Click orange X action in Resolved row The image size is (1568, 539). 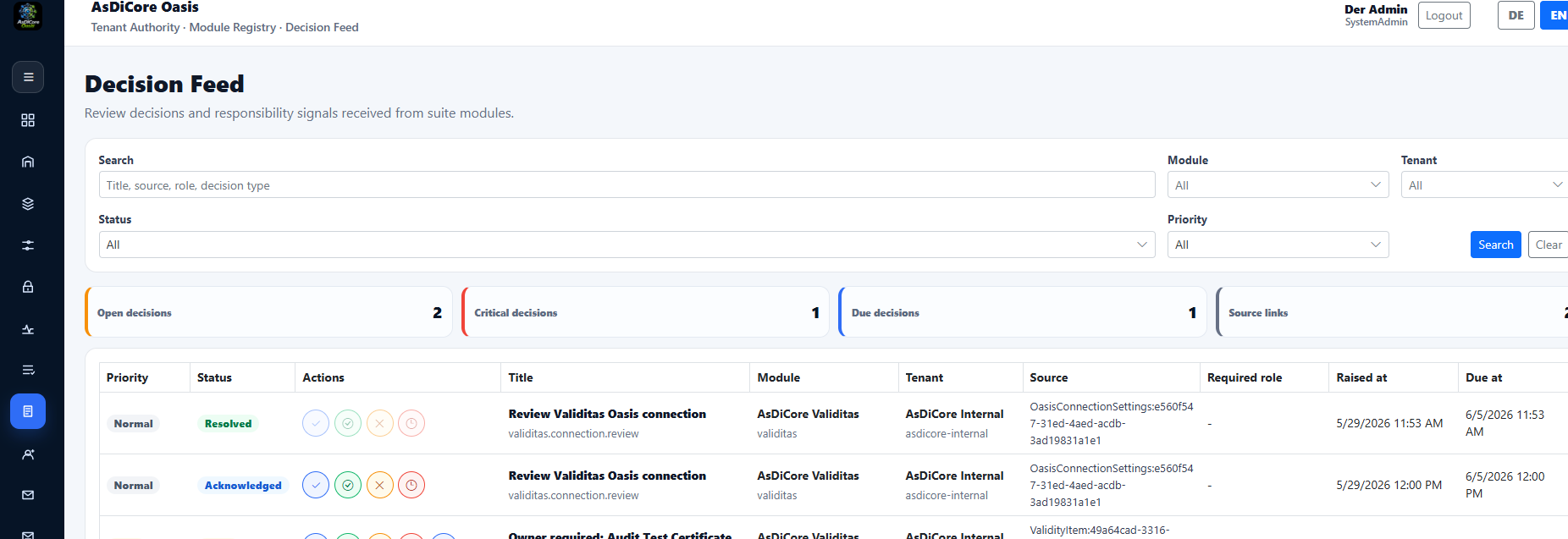[380, 423]
